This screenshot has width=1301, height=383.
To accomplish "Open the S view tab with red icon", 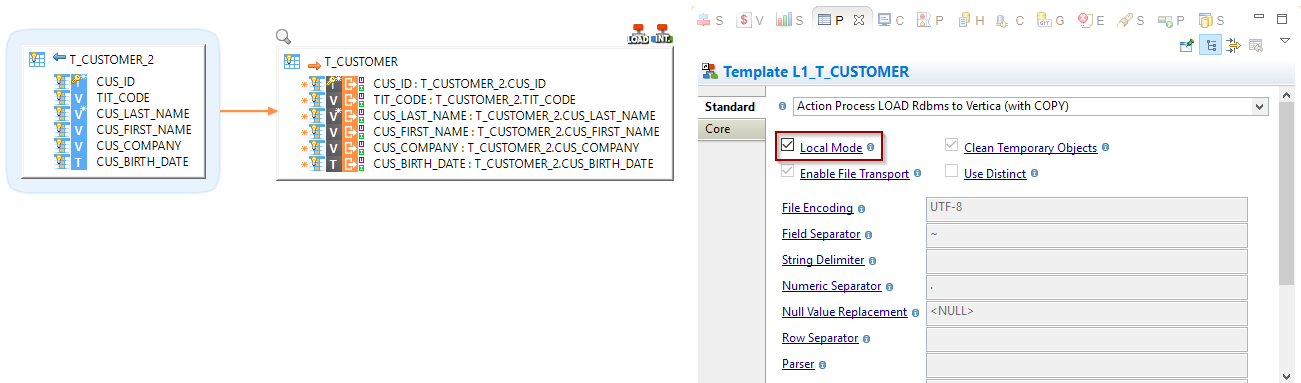I will click(710, 19).
